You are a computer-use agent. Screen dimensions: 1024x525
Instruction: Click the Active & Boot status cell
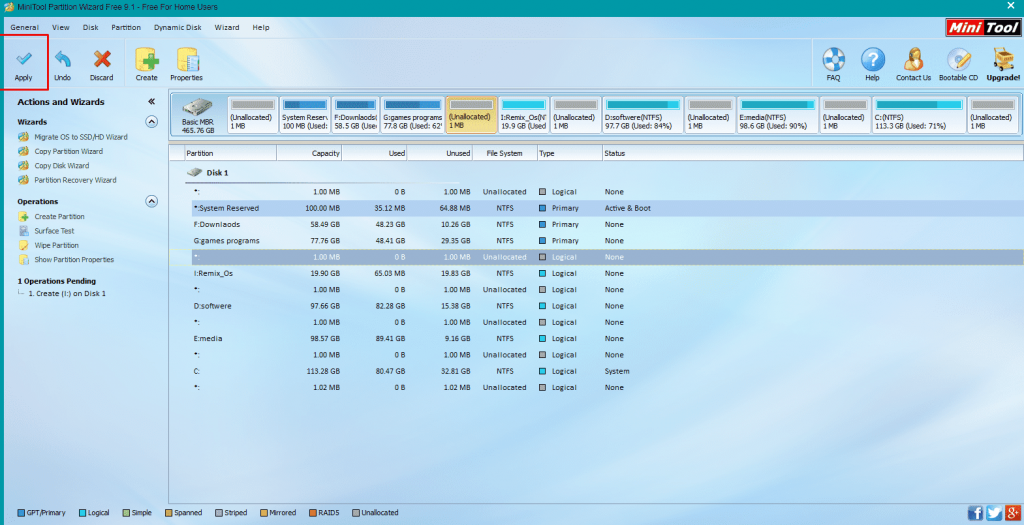point(628,208)
